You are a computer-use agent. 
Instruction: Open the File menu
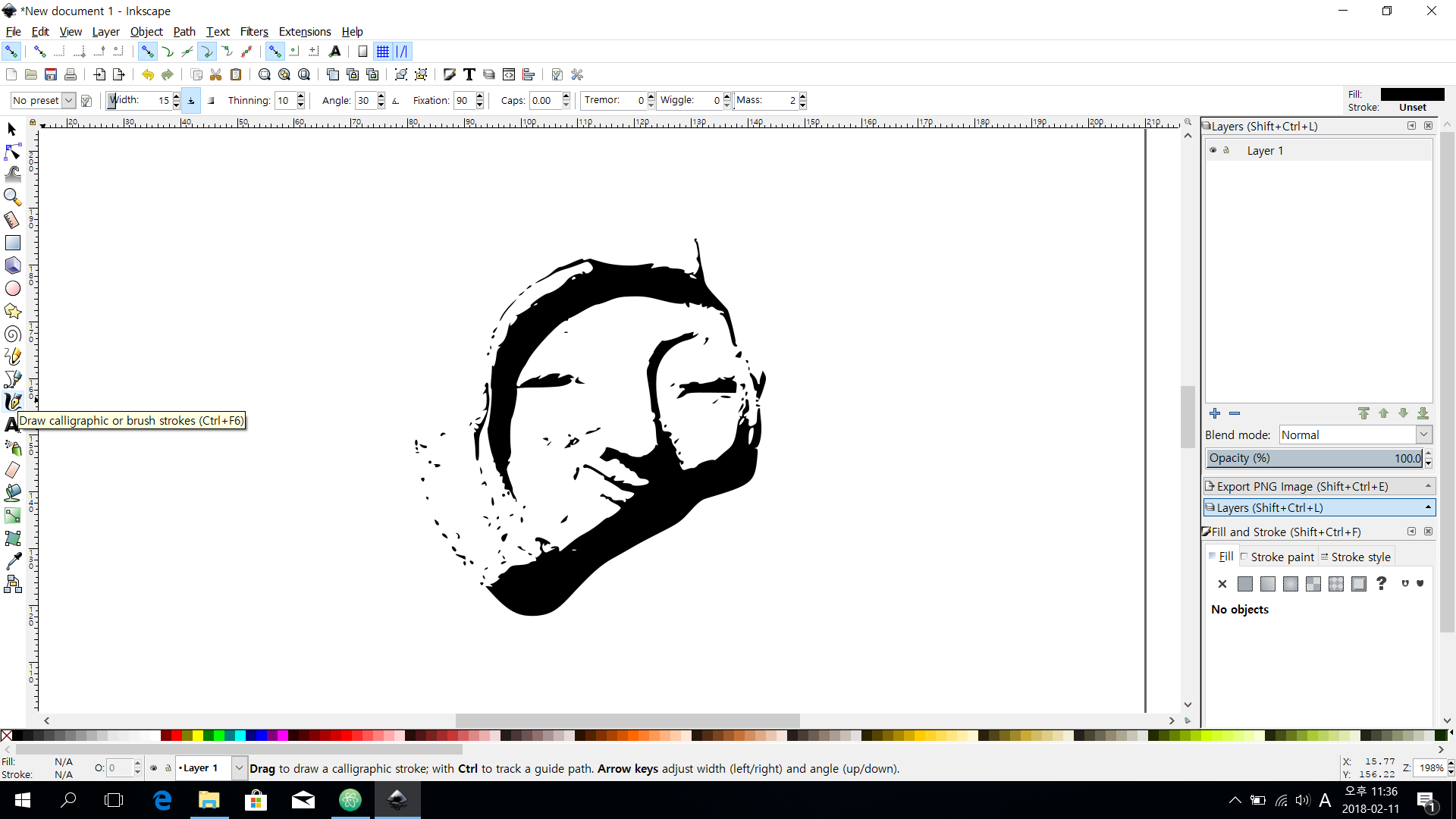click(x=13, y=31)
